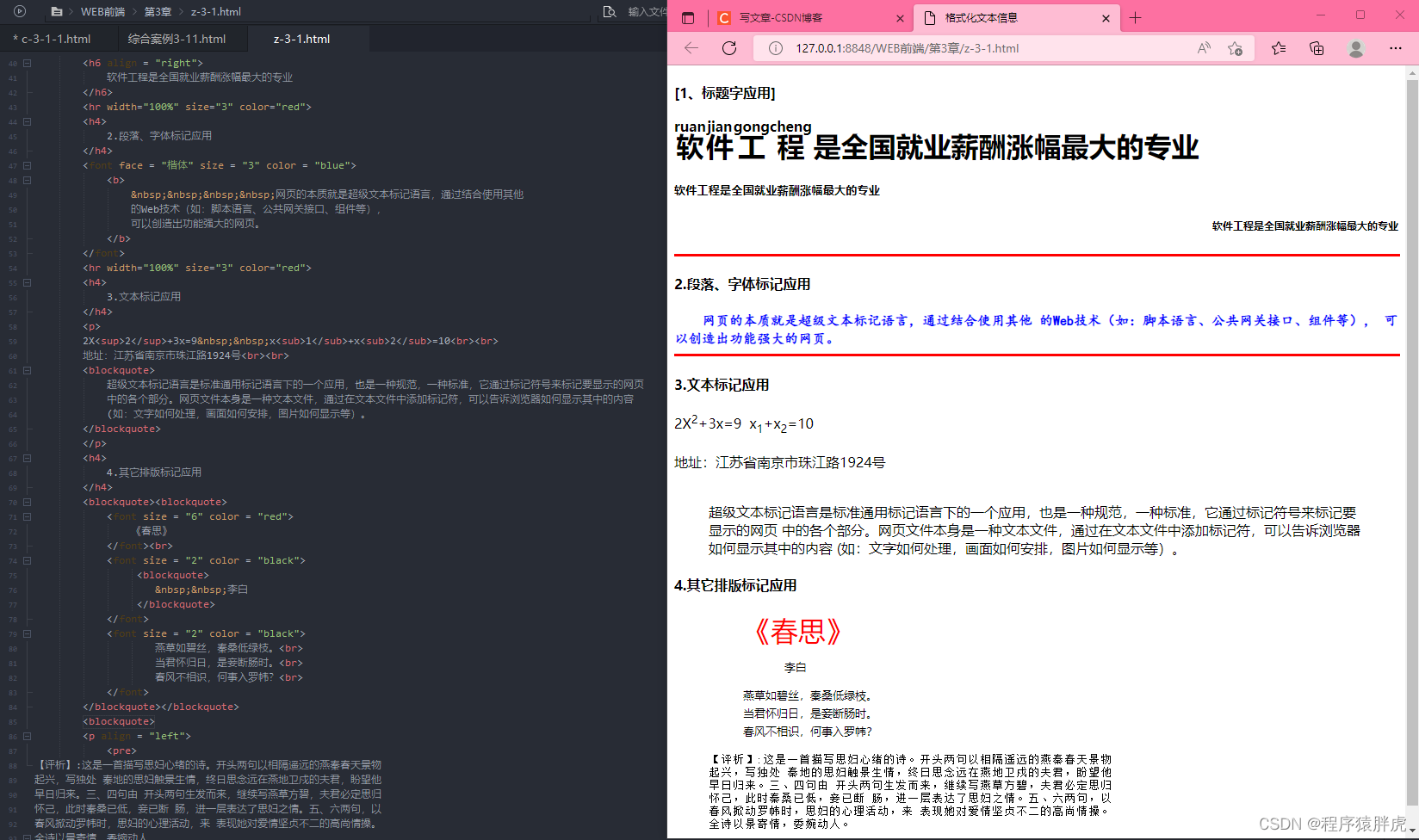Click z-3-1.html in the editor breadcrumb
1419x840 pixels.
point(216,12)
